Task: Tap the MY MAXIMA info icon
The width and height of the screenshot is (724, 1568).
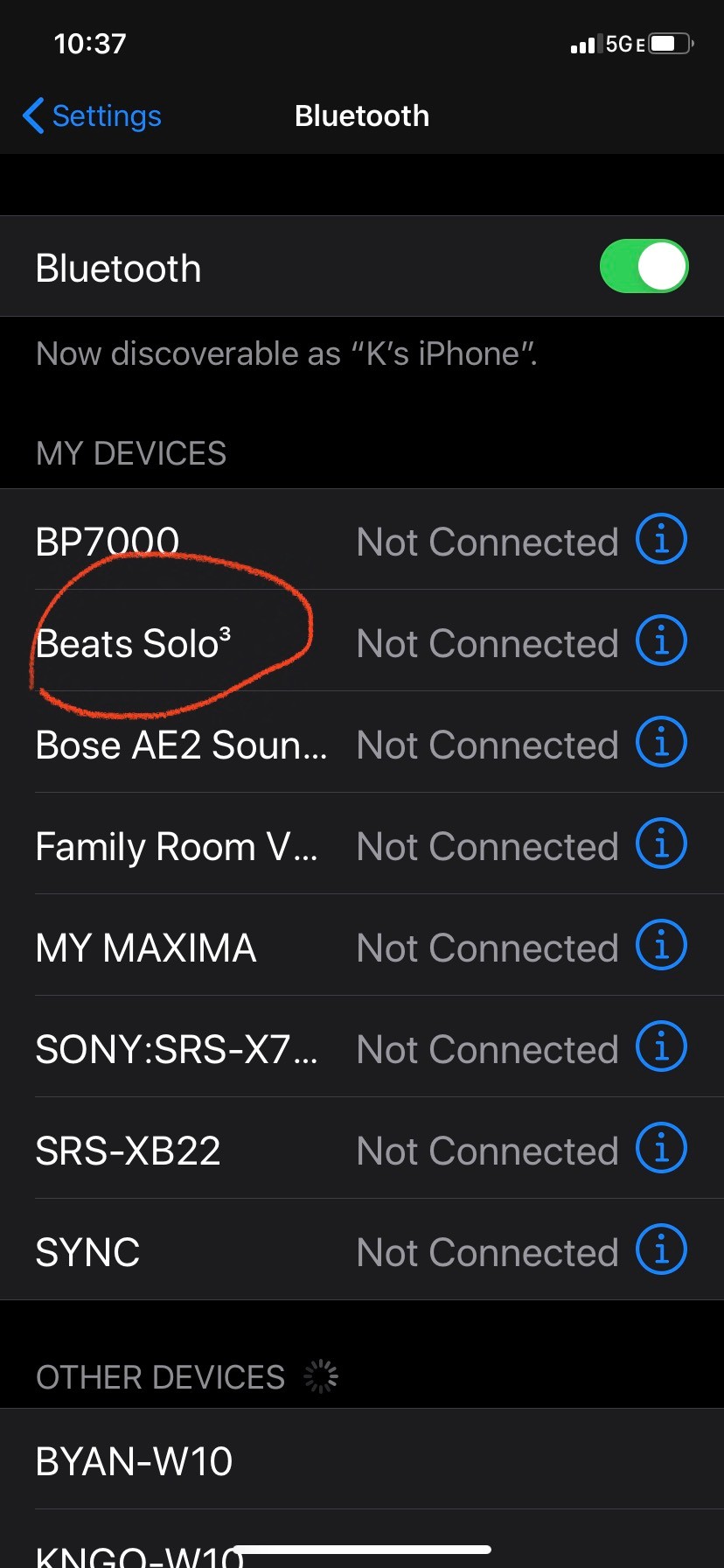Action: click(x=661, y=945)
